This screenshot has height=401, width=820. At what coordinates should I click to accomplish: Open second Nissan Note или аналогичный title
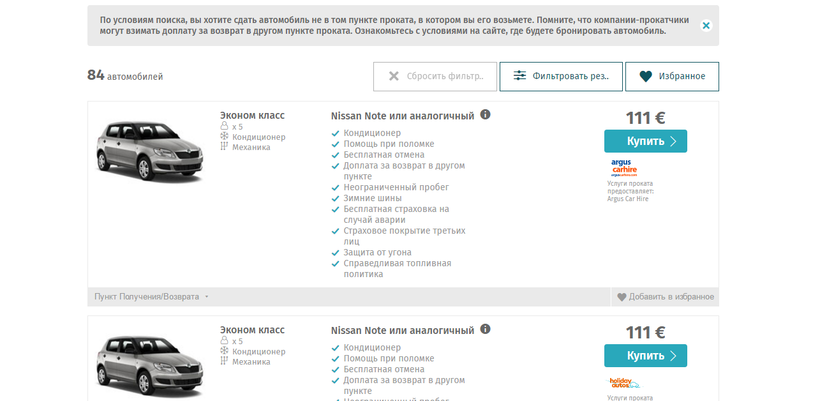[402, 330]
